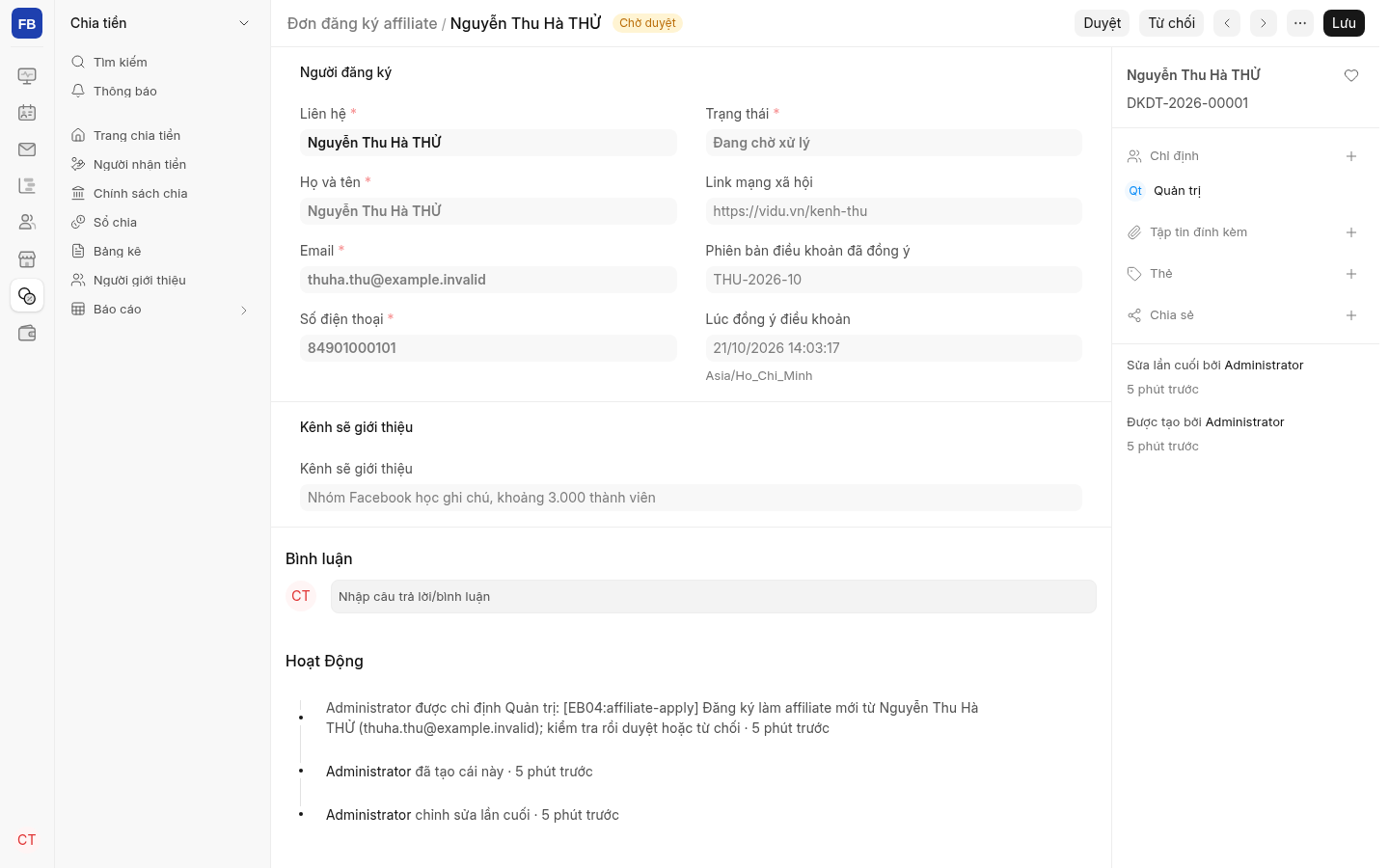Expand the Chia tiền workspace dropdown
1389x868 pixels.
tap(244, 23)
